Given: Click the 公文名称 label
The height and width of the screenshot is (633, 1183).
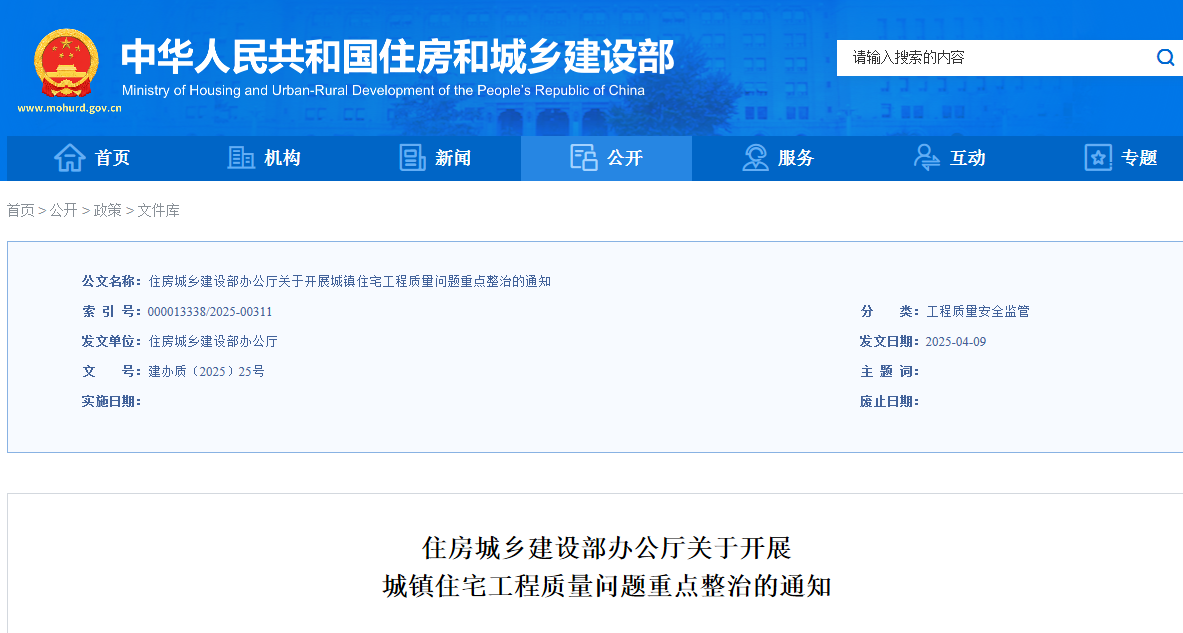Looking at the screenshot, I should (112, 281).
